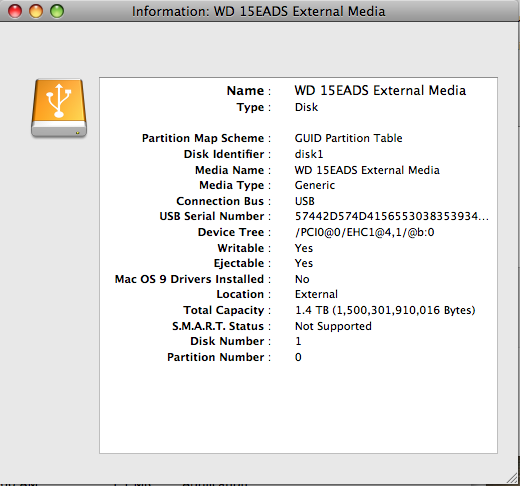Click the 'Name' field label
The width and height of the screenshot is (520, 486).
245,91
